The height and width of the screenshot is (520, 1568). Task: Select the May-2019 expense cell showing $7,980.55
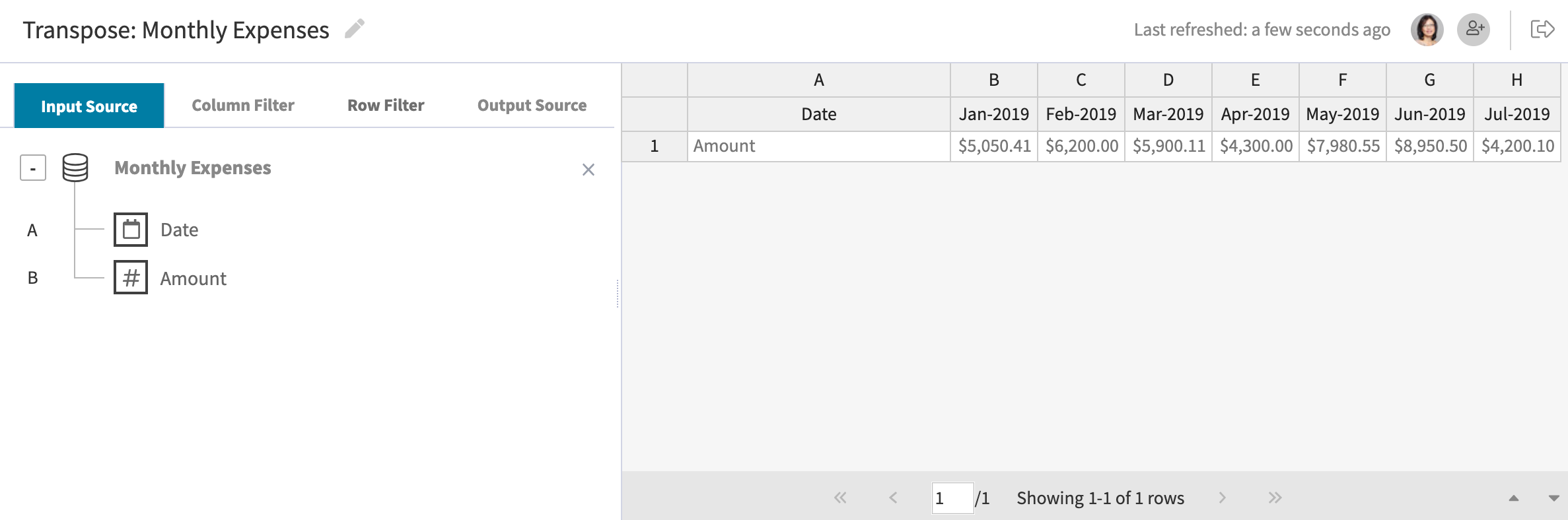click(1342, 146)
